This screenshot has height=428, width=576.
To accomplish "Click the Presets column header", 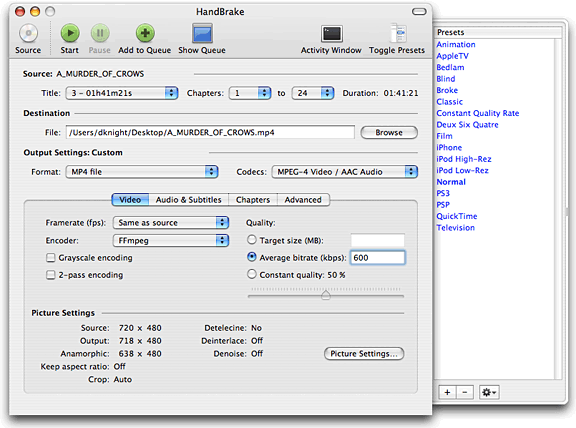I will click(x=498, y=32).
